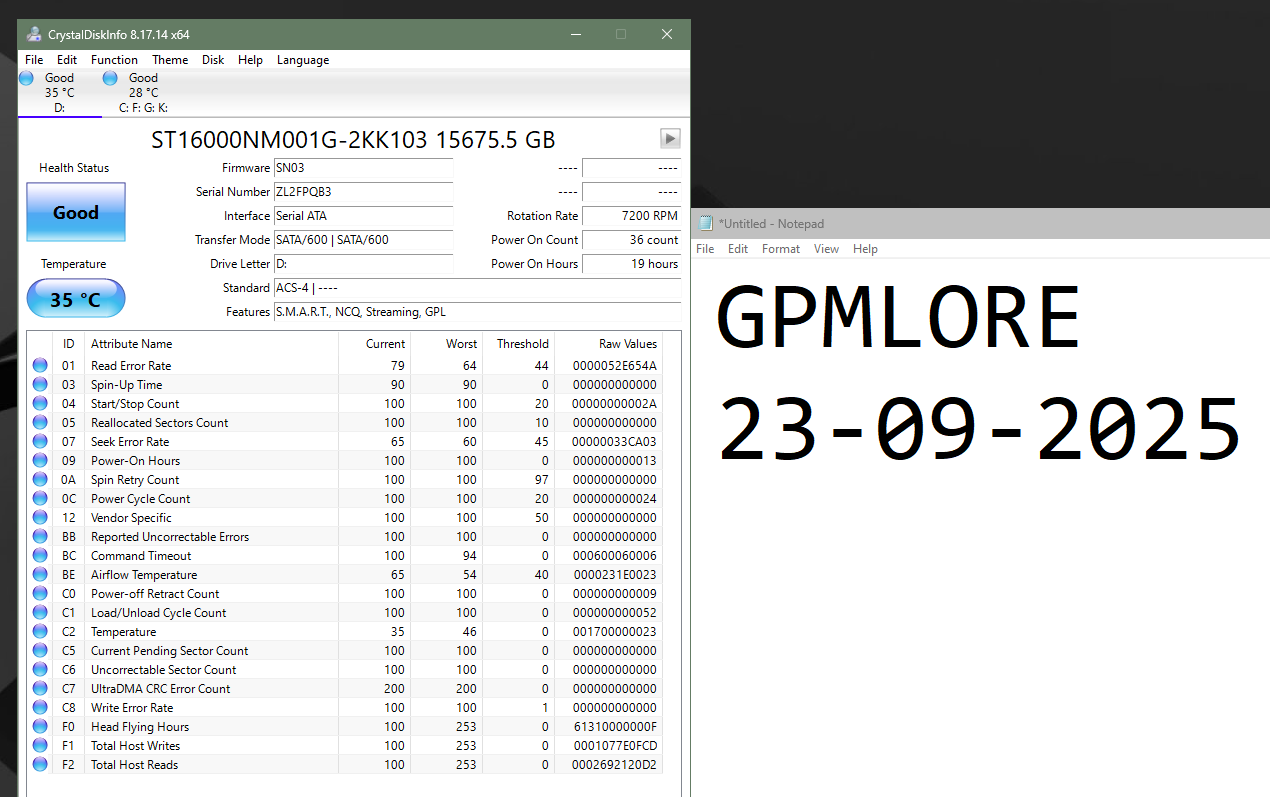The width and height of the screenshot is (1270, 797).
Task: Click the Temperature attribute status orb
Action: click(x=40, y=632)
